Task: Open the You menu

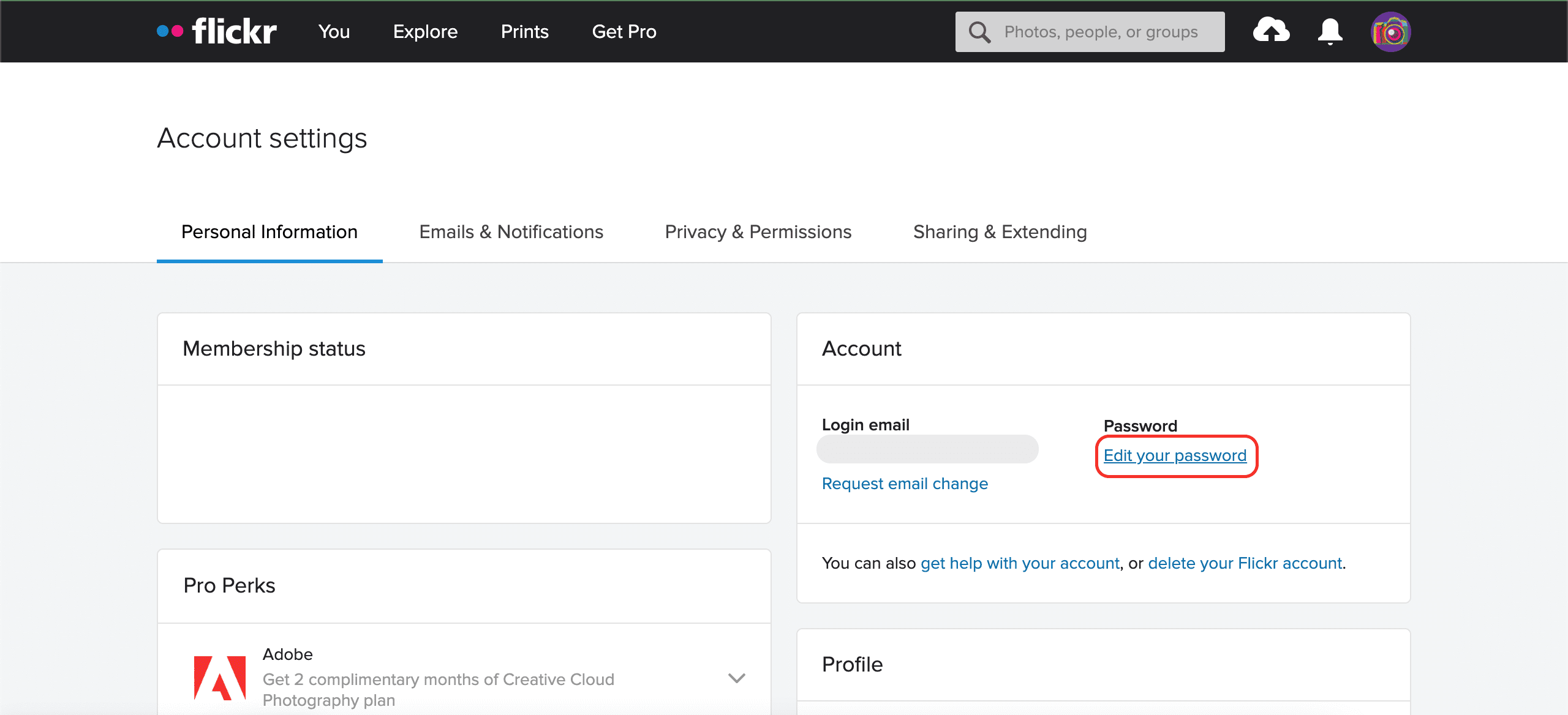Action: 334,32
